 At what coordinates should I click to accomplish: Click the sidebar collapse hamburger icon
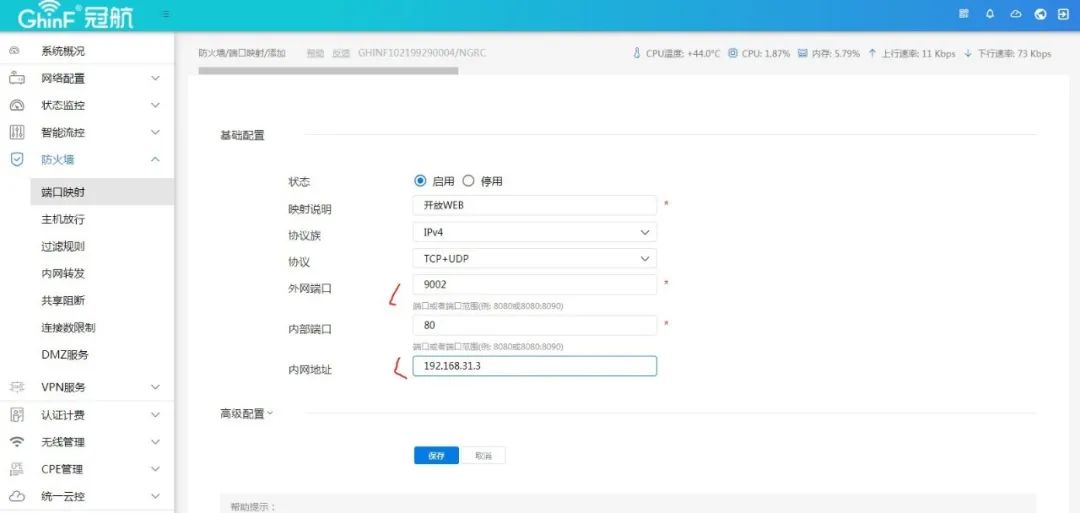pos(165,14)
